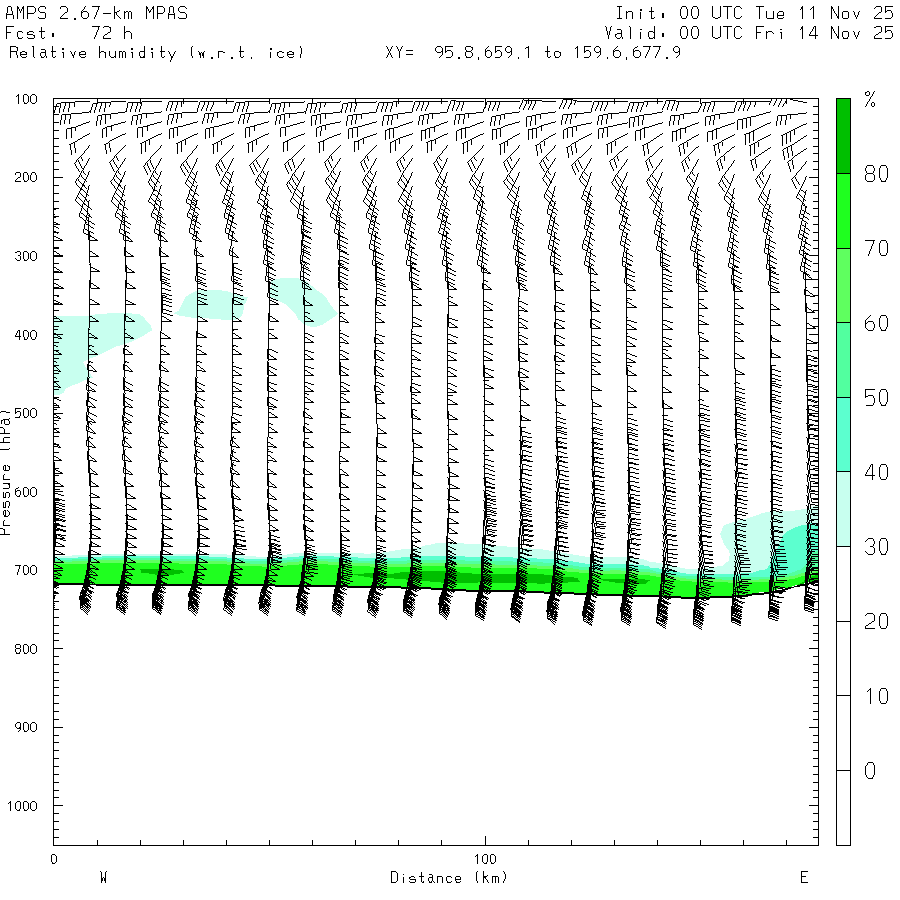Viewport: 900px width, 900px height.
Task: Click the 50-60% legend color band
Action: (x=843, y=360)
